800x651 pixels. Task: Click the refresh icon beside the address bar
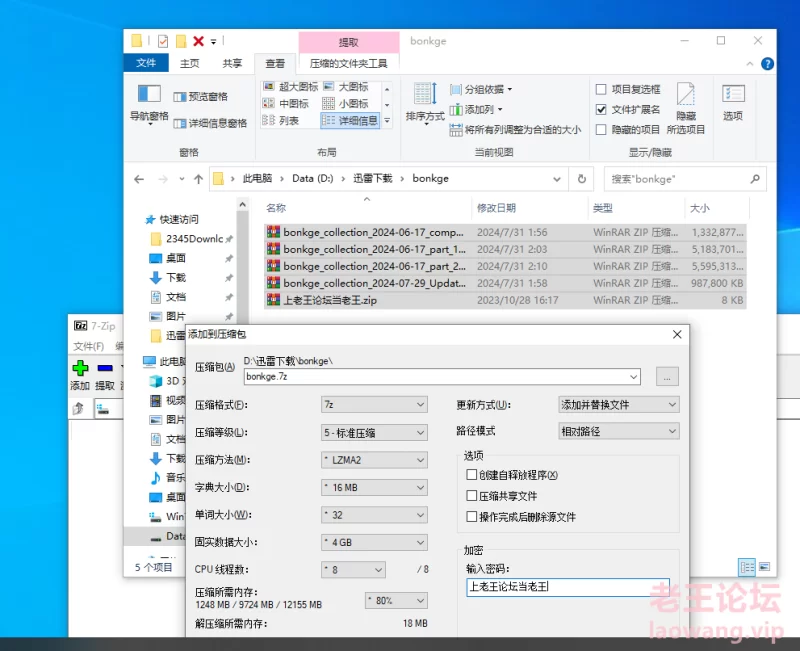coord(582,179)
